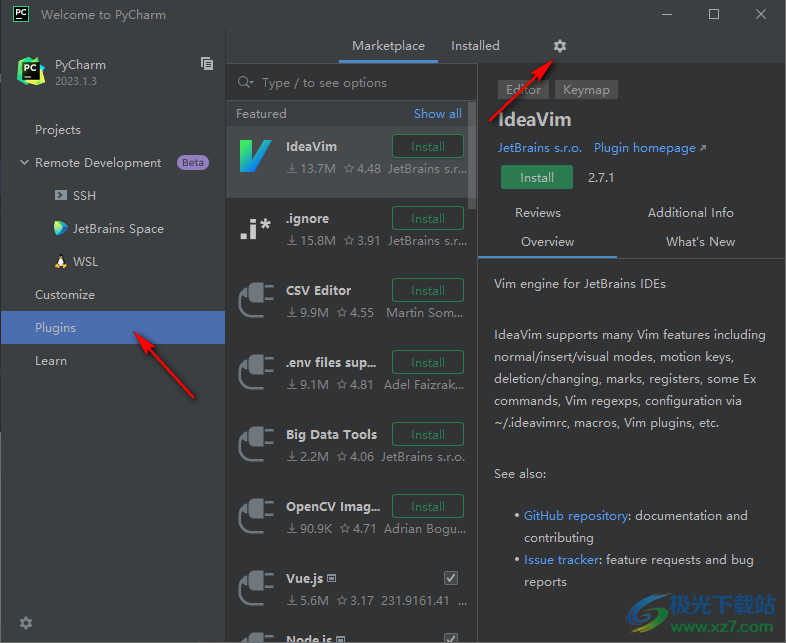Install the CSV Editor plugin
This screenshot has height=643, width=786.
428,290
